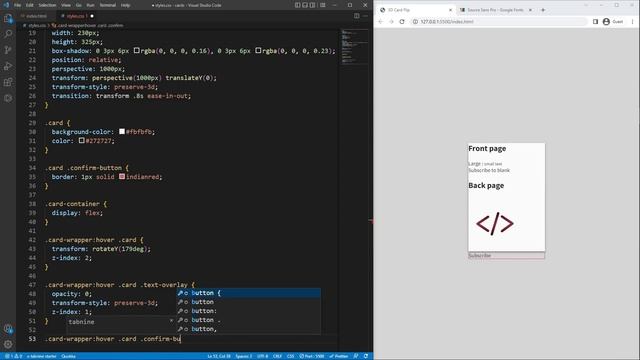This screenshot has width=640, height=360.
Task: Change the UTF-8 file encoding
Action: (262, 356)
